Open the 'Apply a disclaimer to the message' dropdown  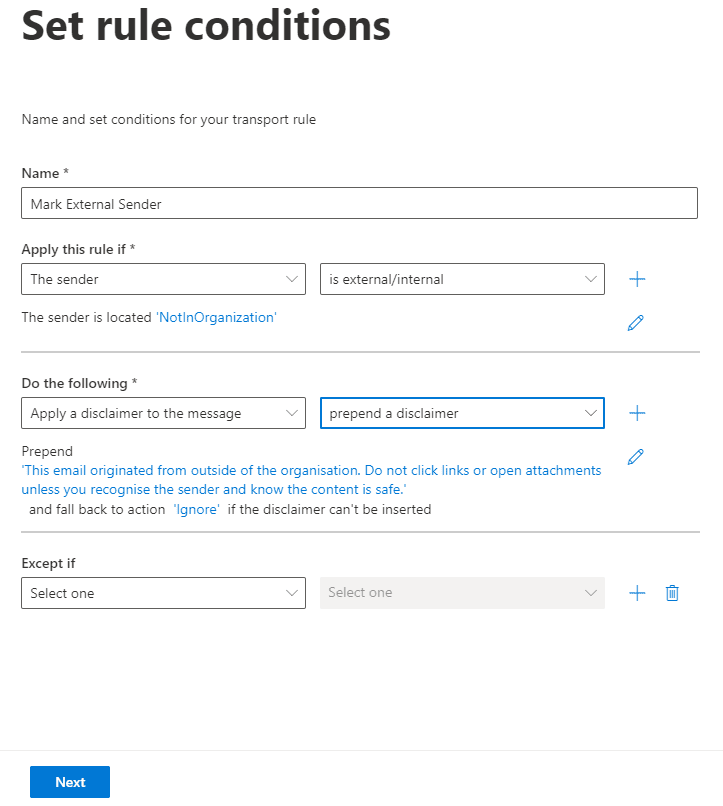click(x=163, y=413)
